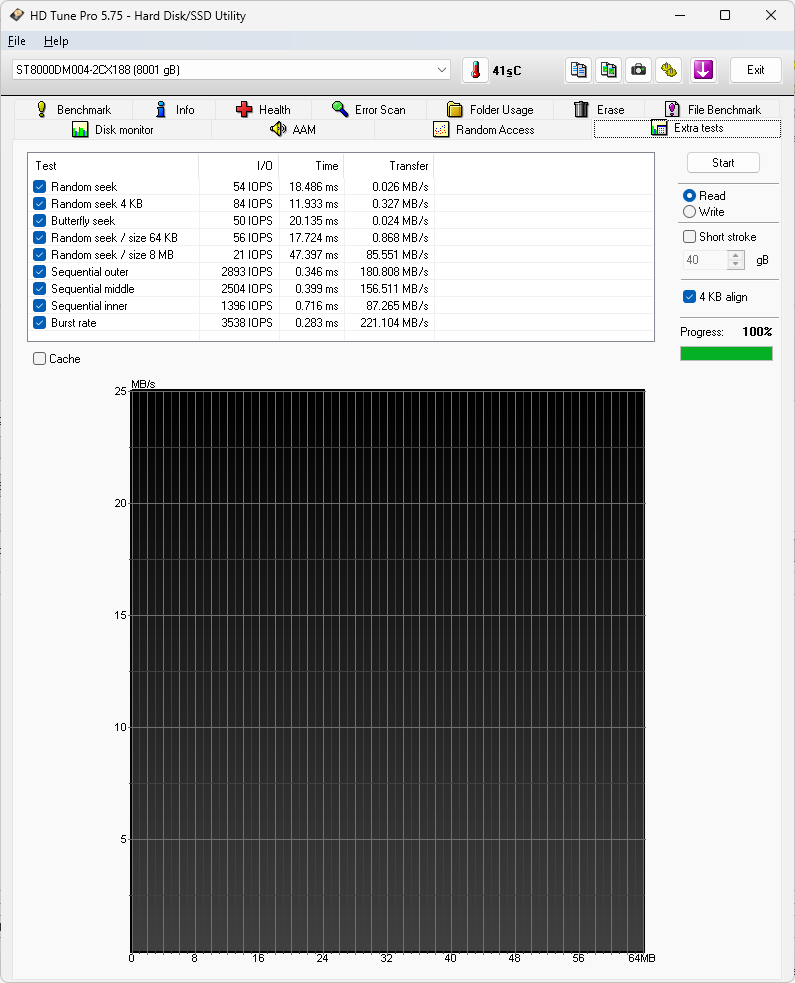This screenshot has height=983, width=795.
Task: Click the green progress bar
Action: tap(726, 354)
